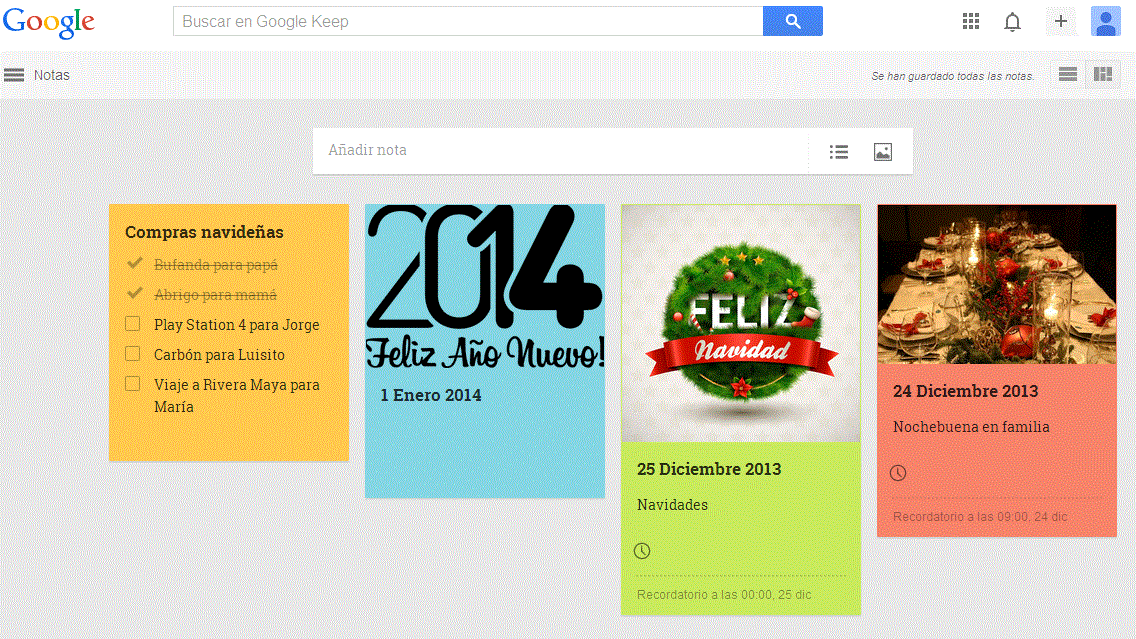Click reminder clock on 25 Diciembre note
Image resolution: width=1136 pixels, height=639 pixels.
[642, 551]
